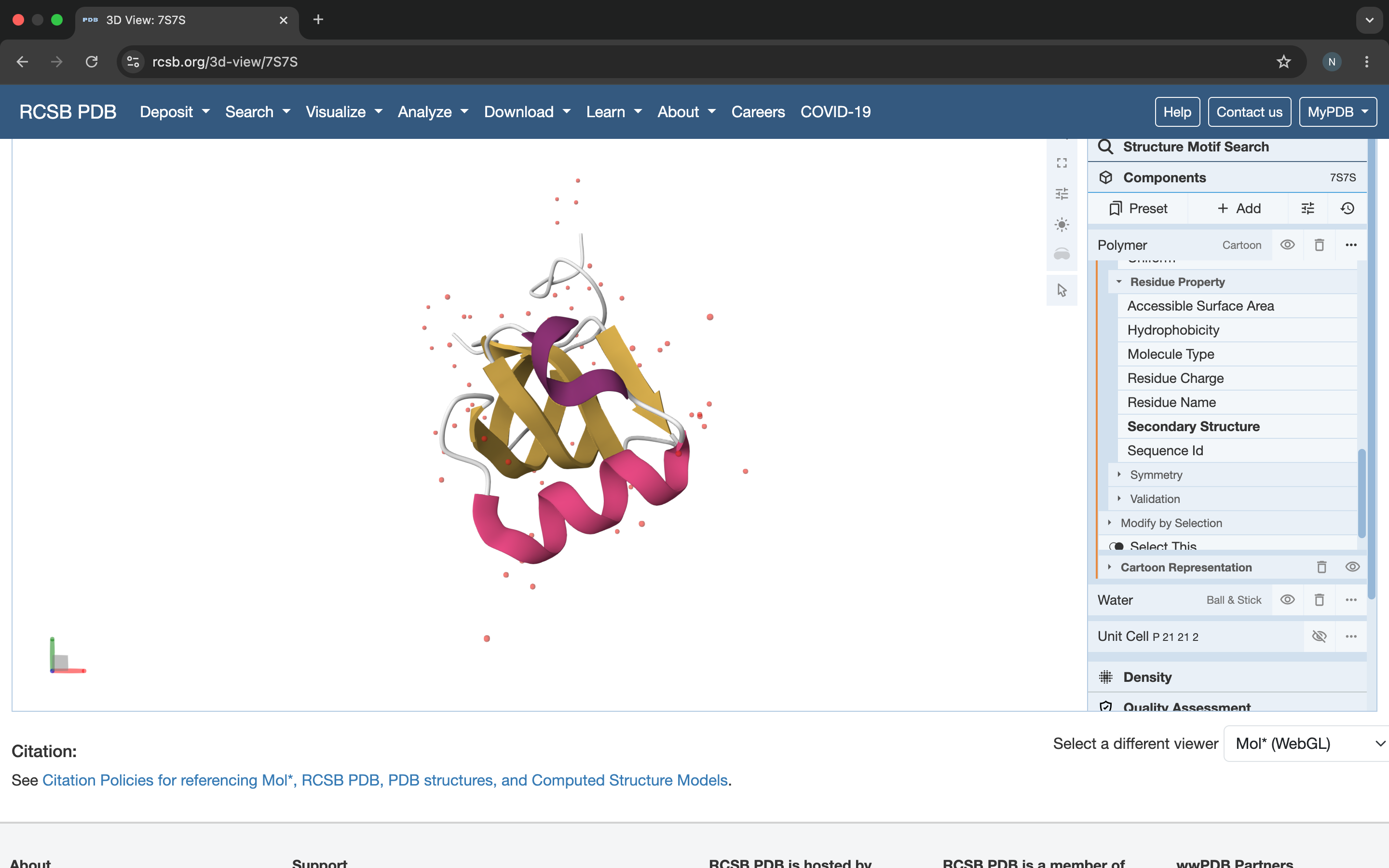Open the About menu
This screenshot has width=1389, height=868.
pyautogui.click(x=686, y=112)
